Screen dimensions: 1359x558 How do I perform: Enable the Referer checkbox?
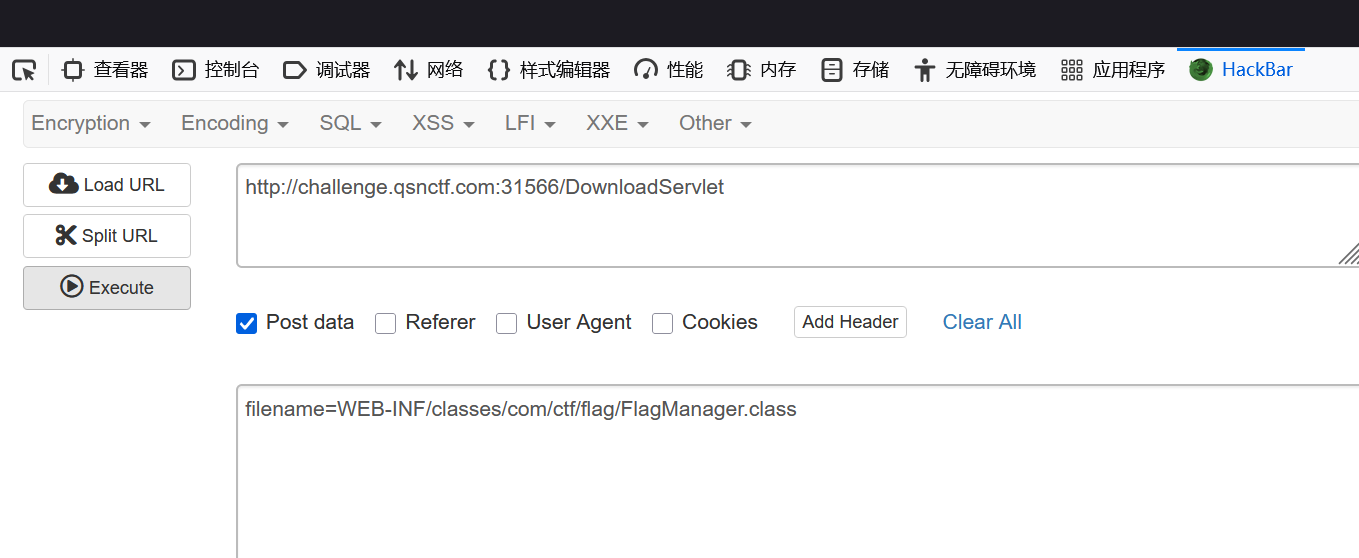386,323
